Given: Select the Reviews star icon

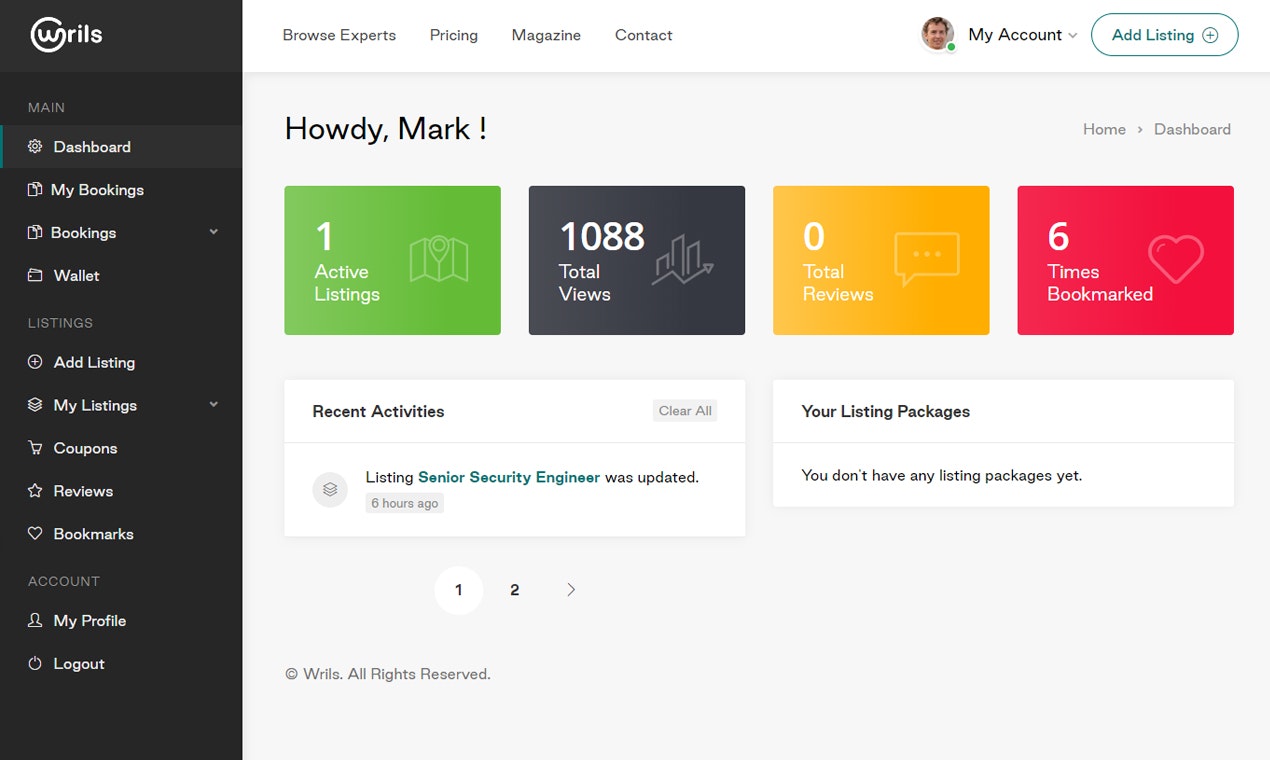Looking at the screenshot, I should click(x=33, y=491).
